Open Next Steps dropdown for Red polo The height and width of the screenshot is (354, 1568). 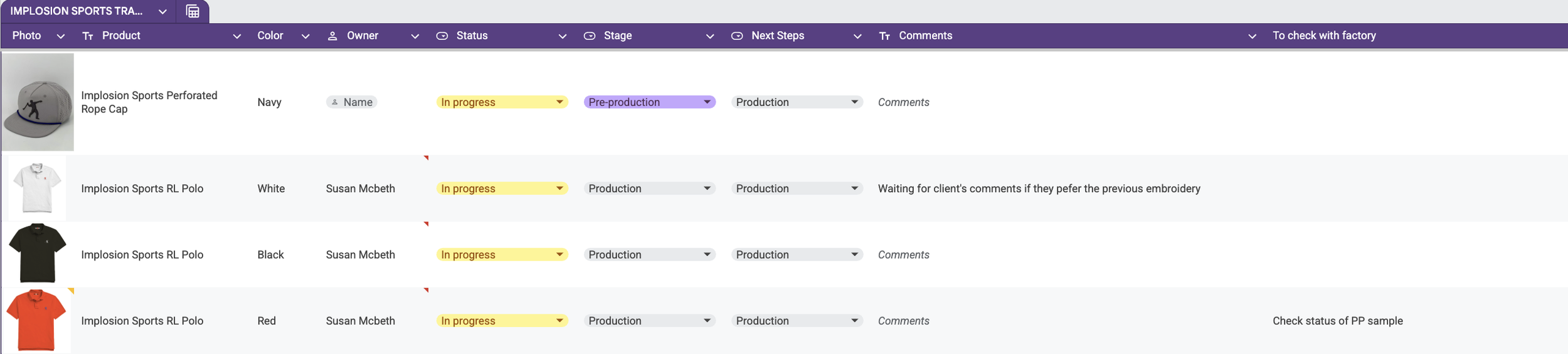tap(797, 321)
